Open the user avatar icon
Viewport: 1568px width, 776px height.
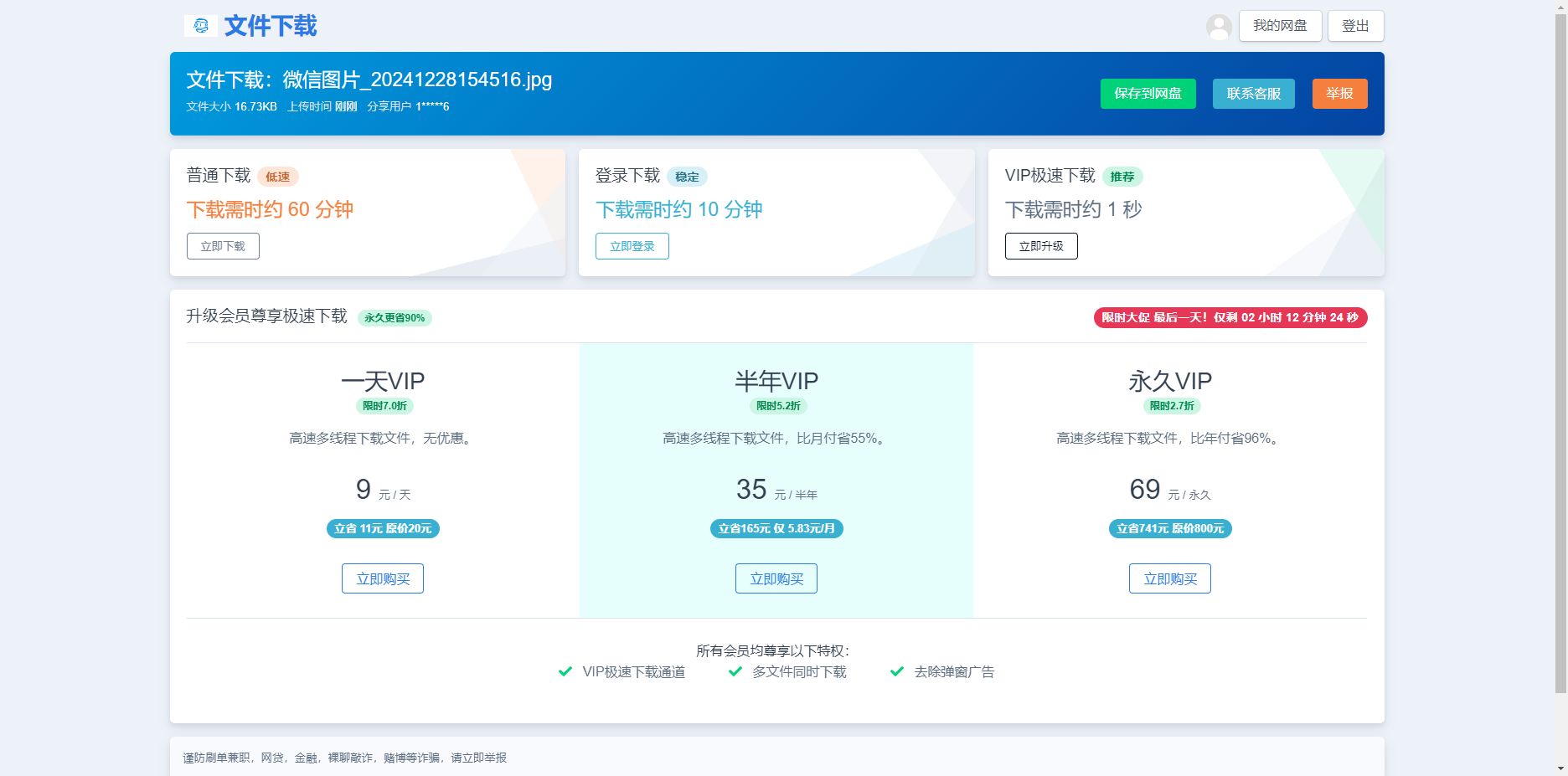1219,28
